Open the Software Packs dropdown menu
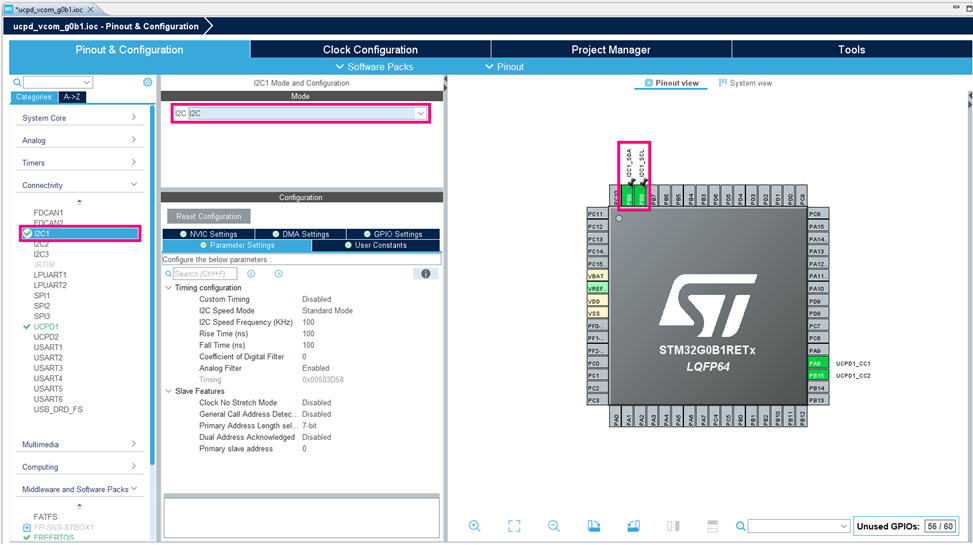 [x=374, y=66]
